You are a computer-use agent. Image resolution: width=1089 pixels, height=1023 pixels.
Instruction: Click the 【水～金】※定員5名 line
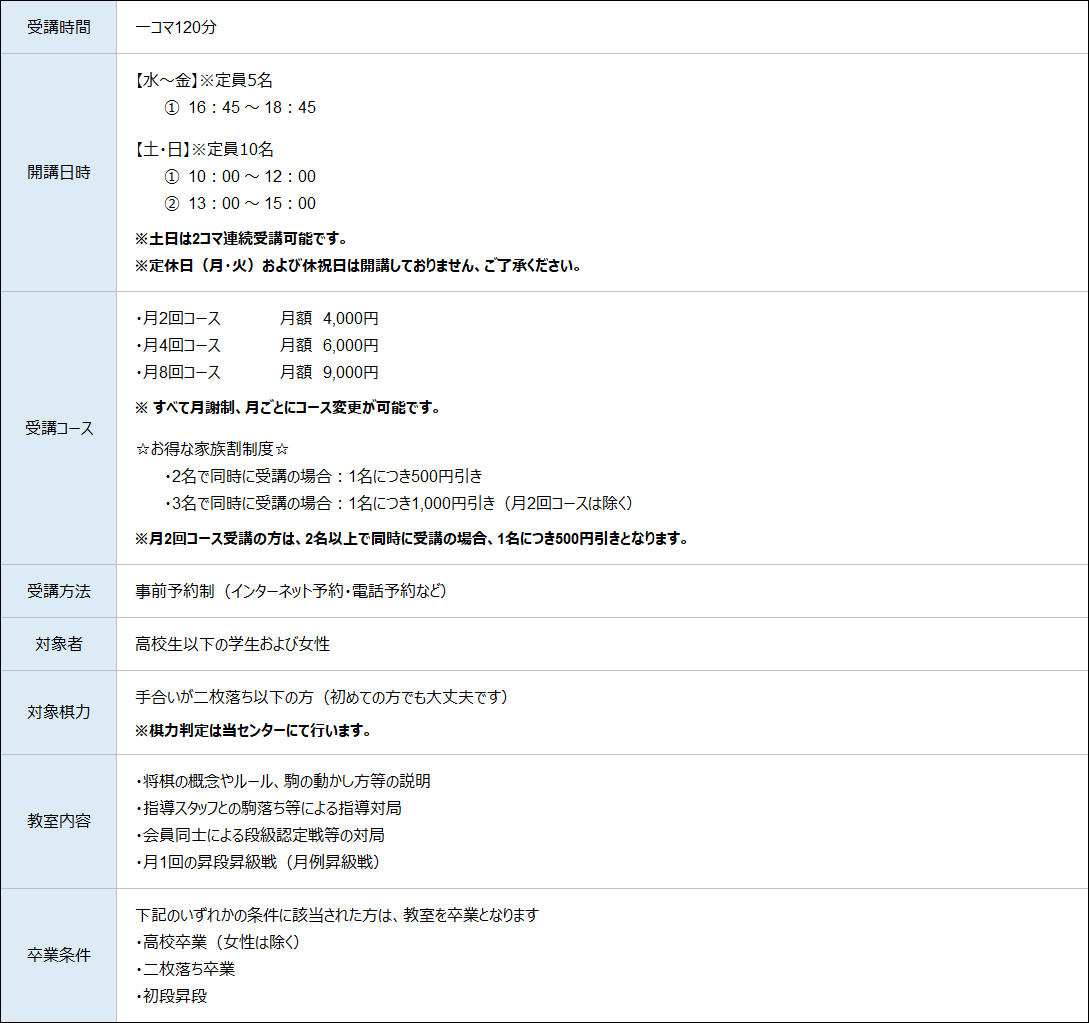pos(204,81)
